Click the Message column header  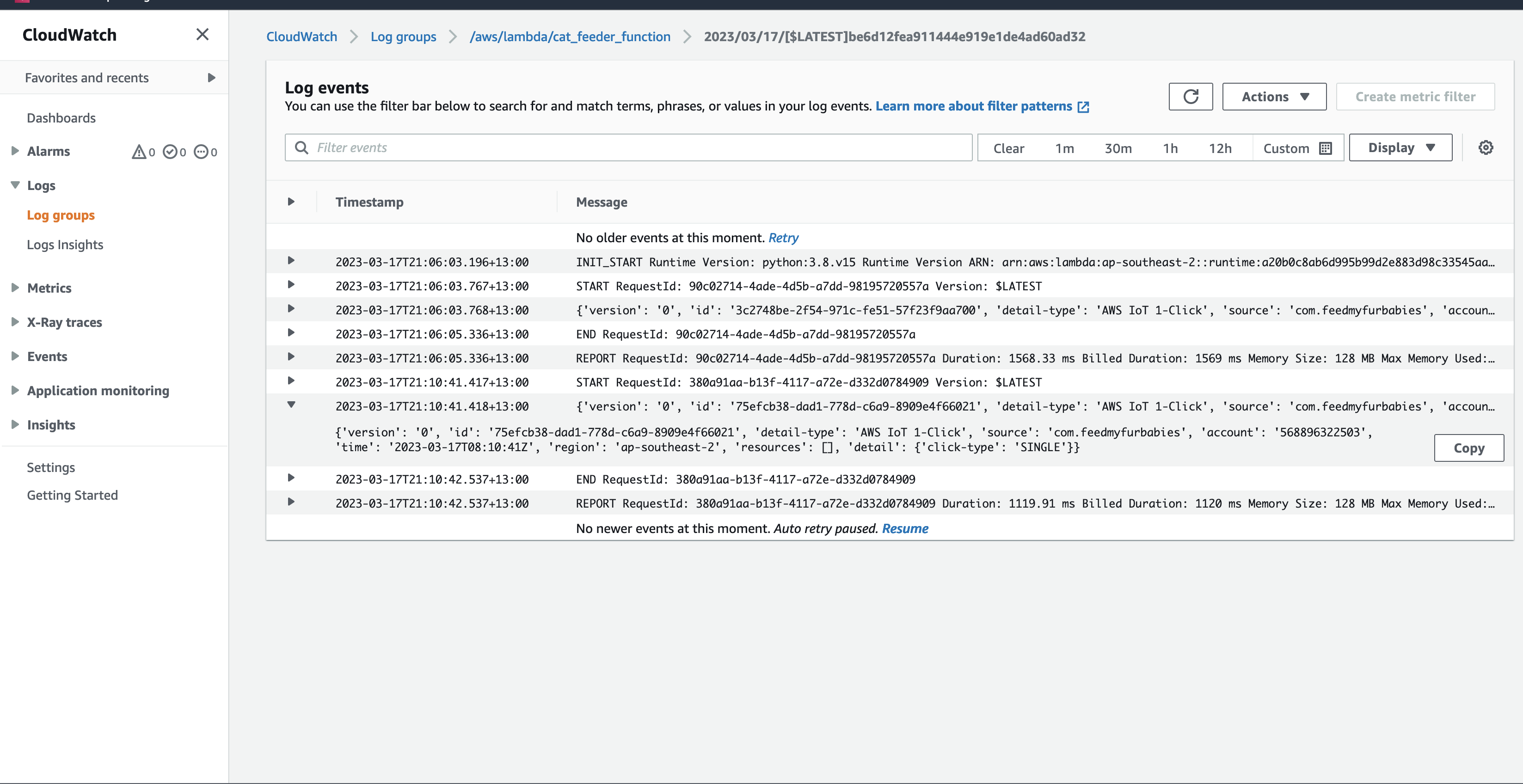coord(601,202)
